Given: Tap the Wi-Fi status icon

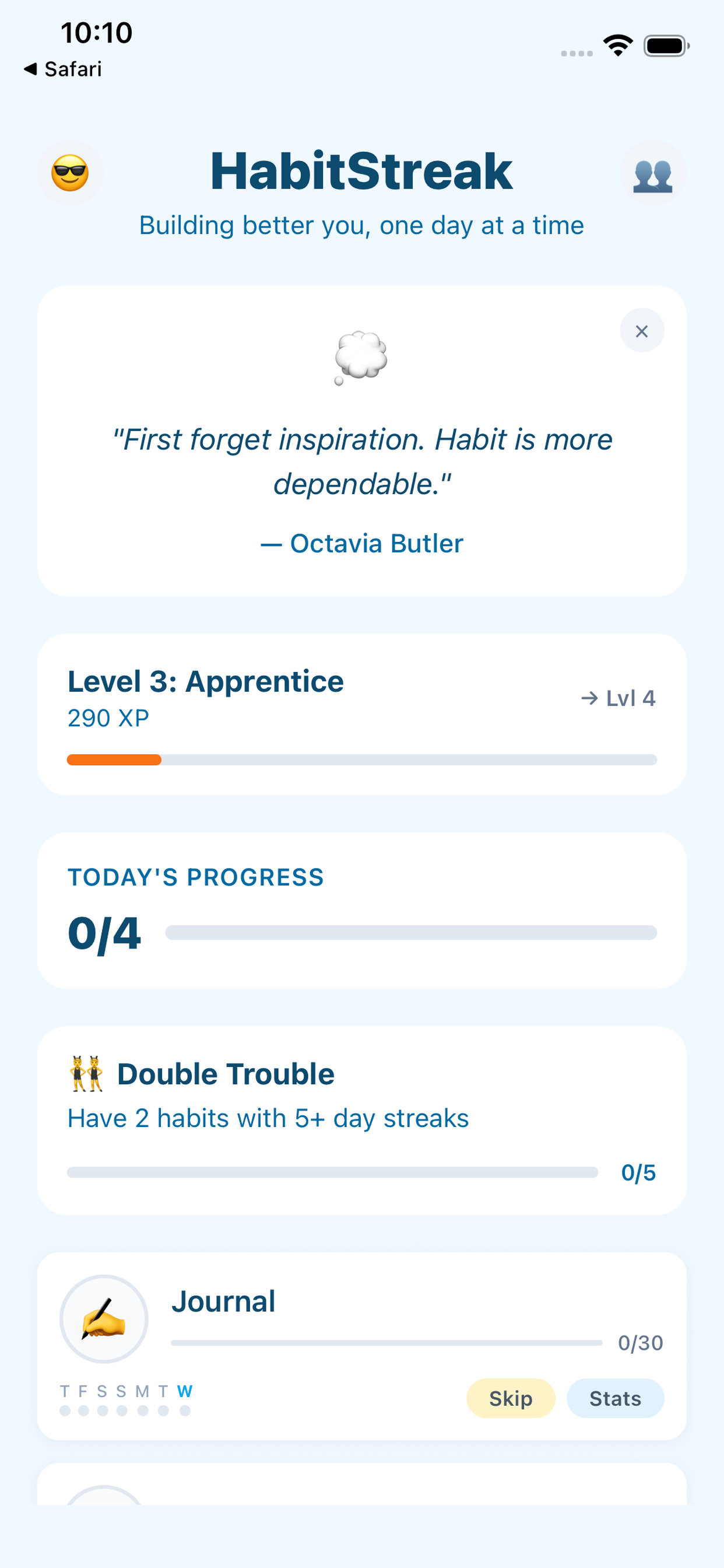Looking at the screenshot, I should [x=617, y=45].
